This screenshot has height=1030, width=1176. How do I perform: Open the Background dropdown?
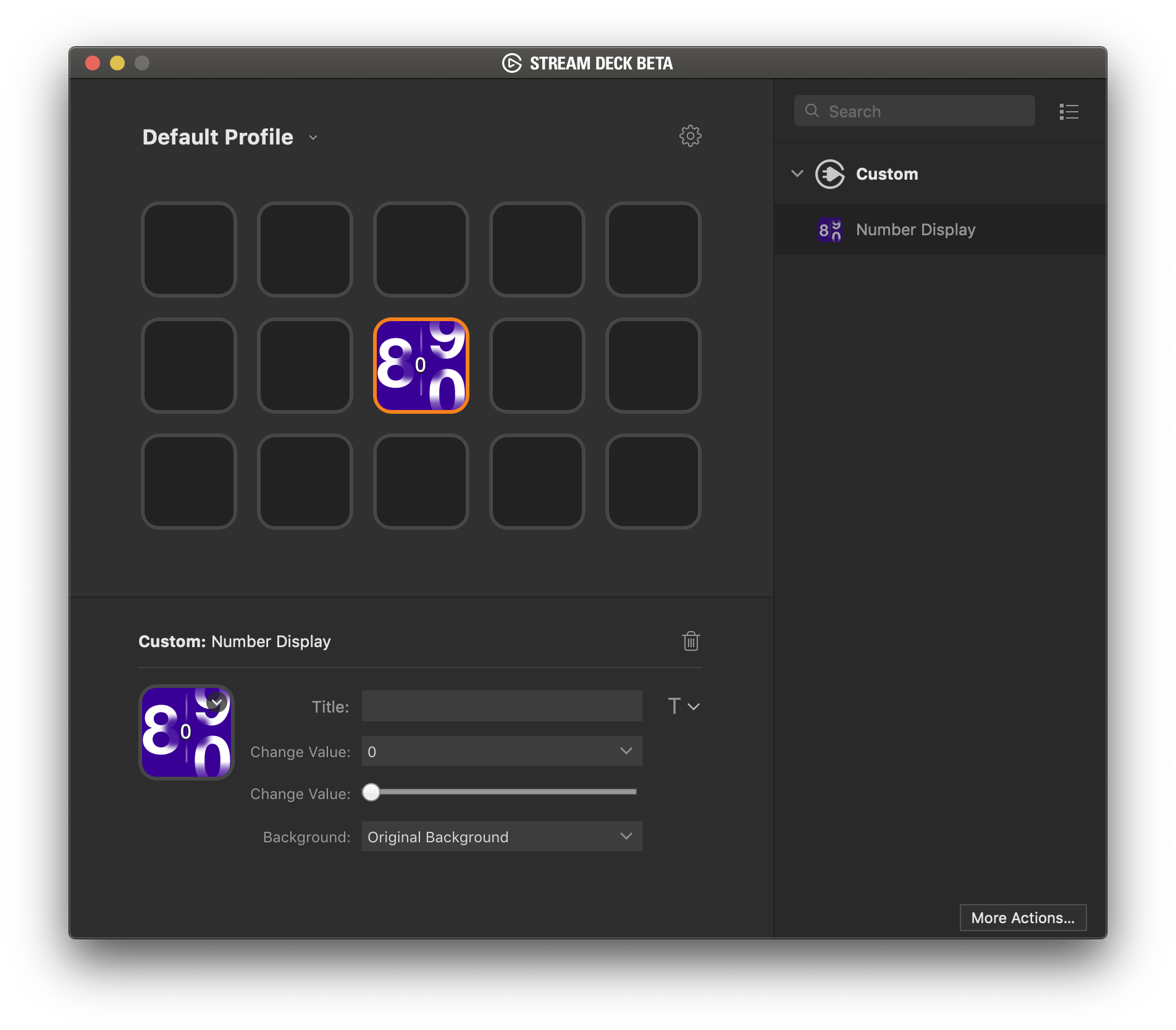(x=502, y=836)
